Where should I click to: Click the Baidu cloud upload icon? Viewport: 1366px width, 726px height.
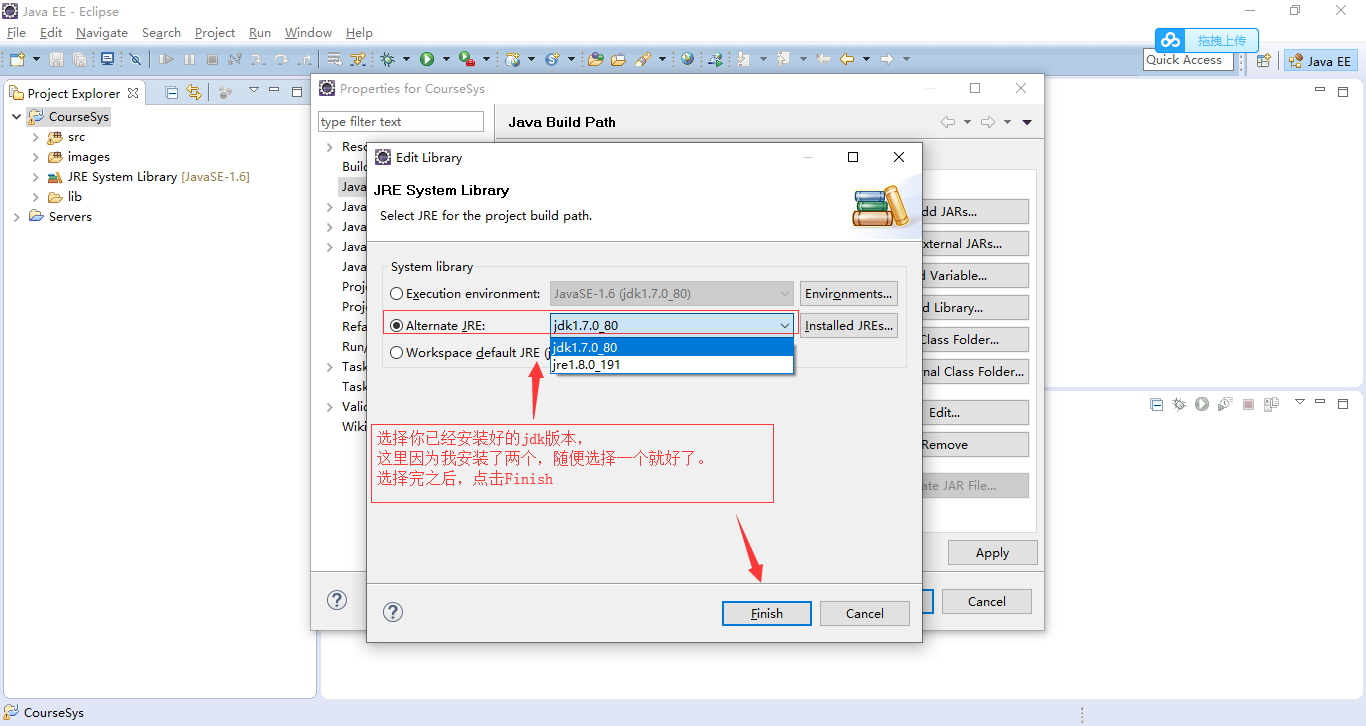pyautogui.click(x=1169, y=40)
